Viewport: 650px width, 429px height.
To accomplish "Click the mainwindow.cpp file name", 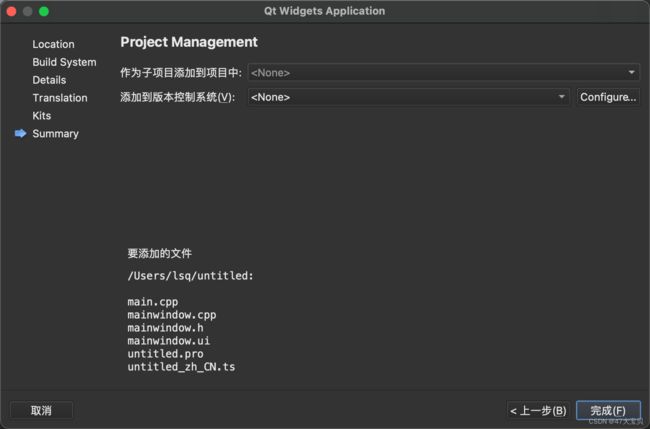I will pyautogui.click(x=172, y=315).
